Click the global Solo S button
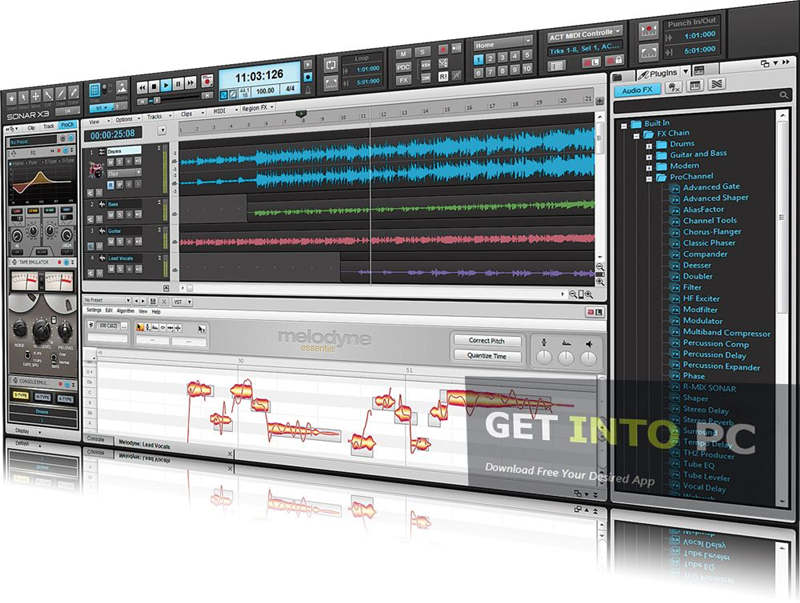Screen dimensions: 800x603 (422, 52)
